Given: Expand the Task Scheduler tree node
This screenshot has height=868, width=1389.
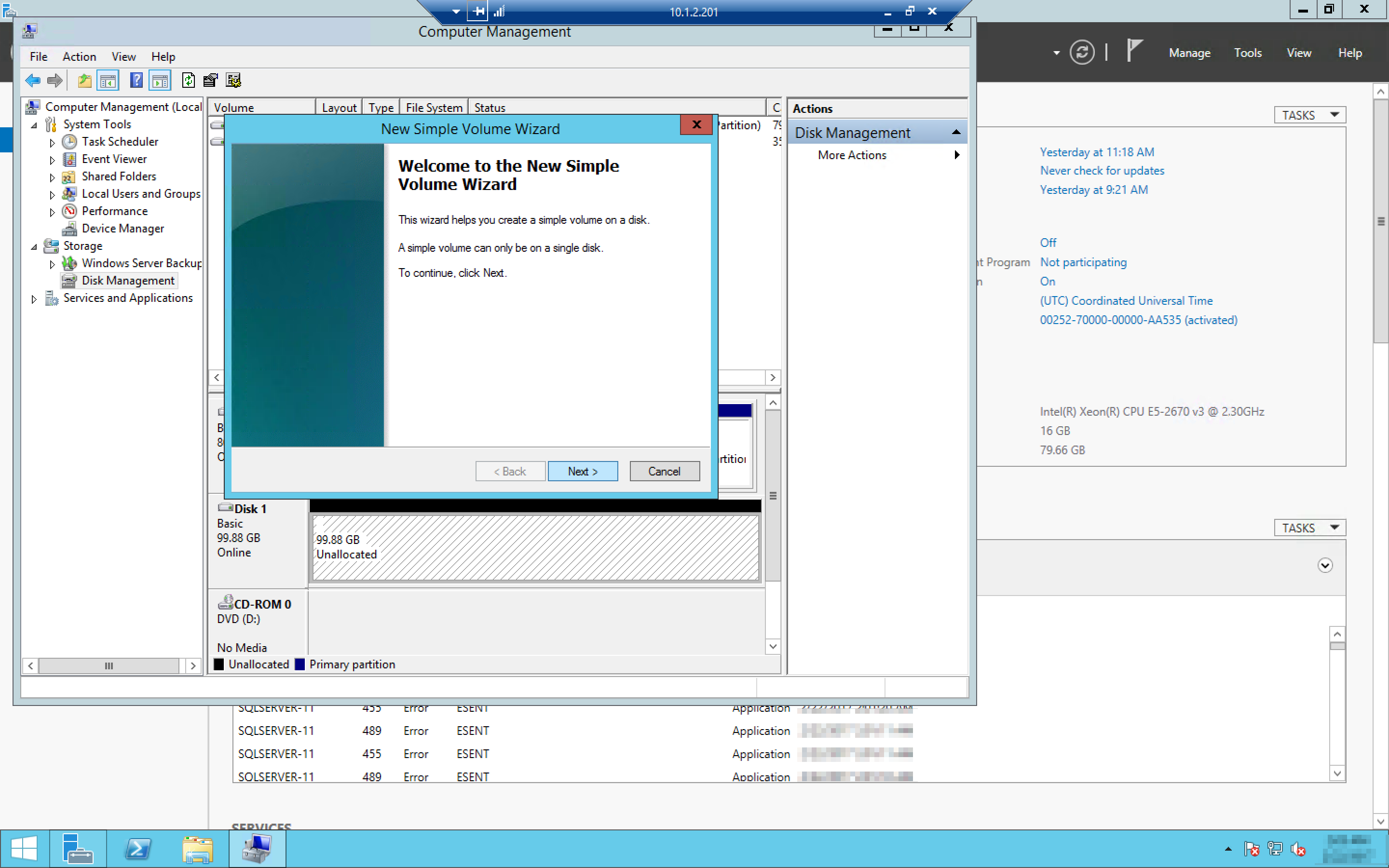Looking at the screenshot, I should (52, 142).
